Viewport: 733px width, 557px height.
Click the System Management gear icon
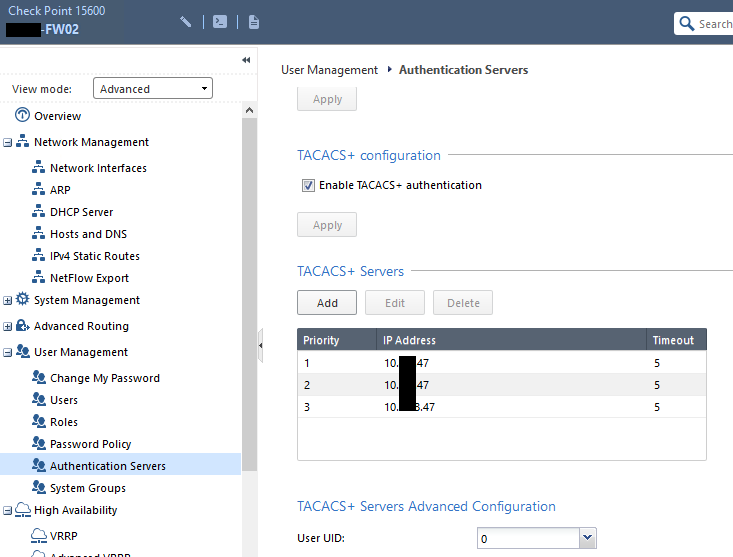22,299
